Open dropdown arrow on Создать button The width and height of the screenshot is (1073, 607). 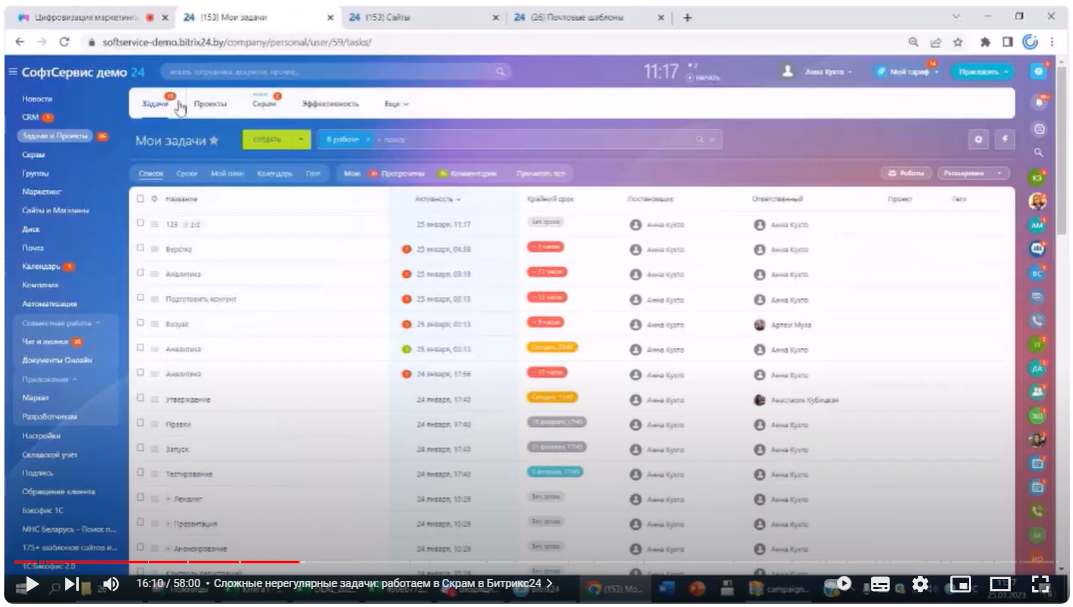point(301,140)
